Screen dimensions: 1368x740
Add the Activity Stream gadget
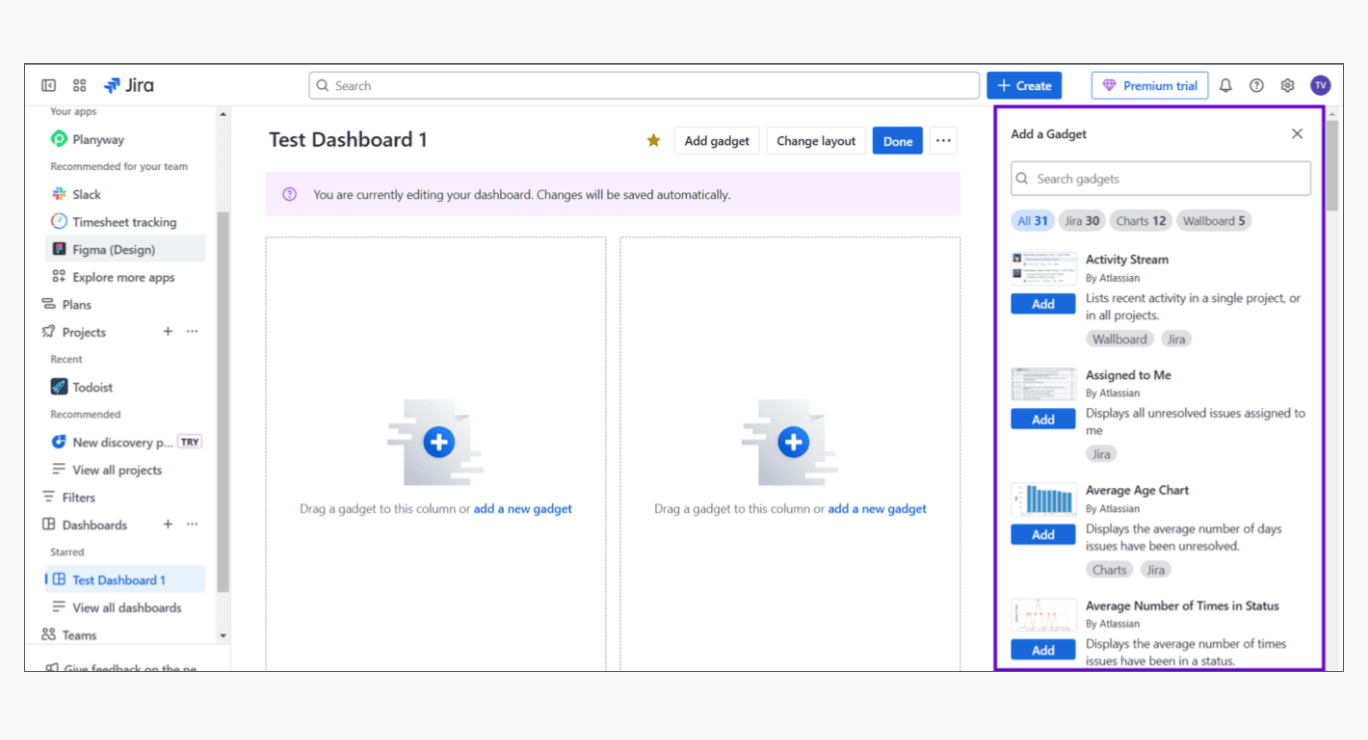[1043, 304]
